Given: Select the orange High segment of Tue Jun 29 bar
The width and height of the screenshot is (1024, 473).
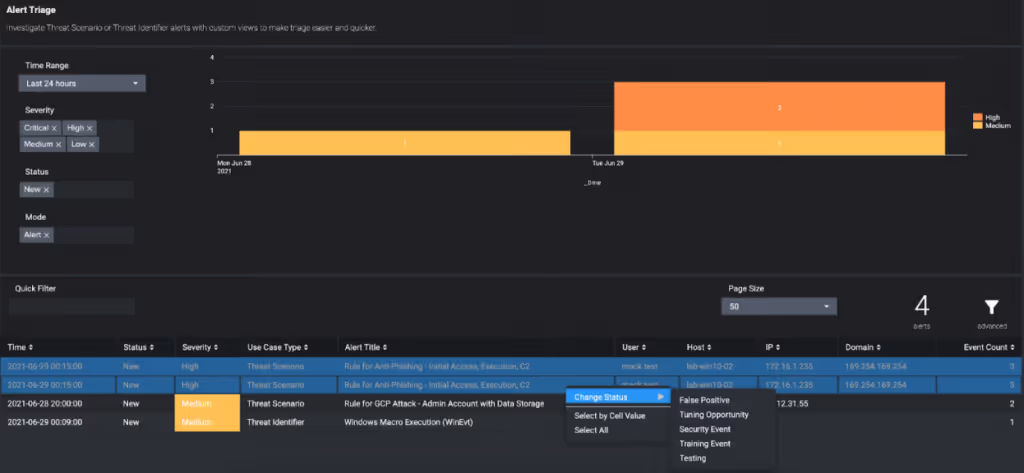Looking at the screenshot, I should 780,106.
